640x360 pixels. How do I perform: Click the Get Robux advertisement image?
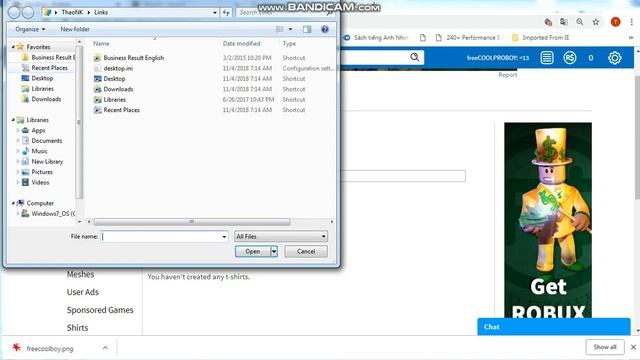[x=548, y=220]
